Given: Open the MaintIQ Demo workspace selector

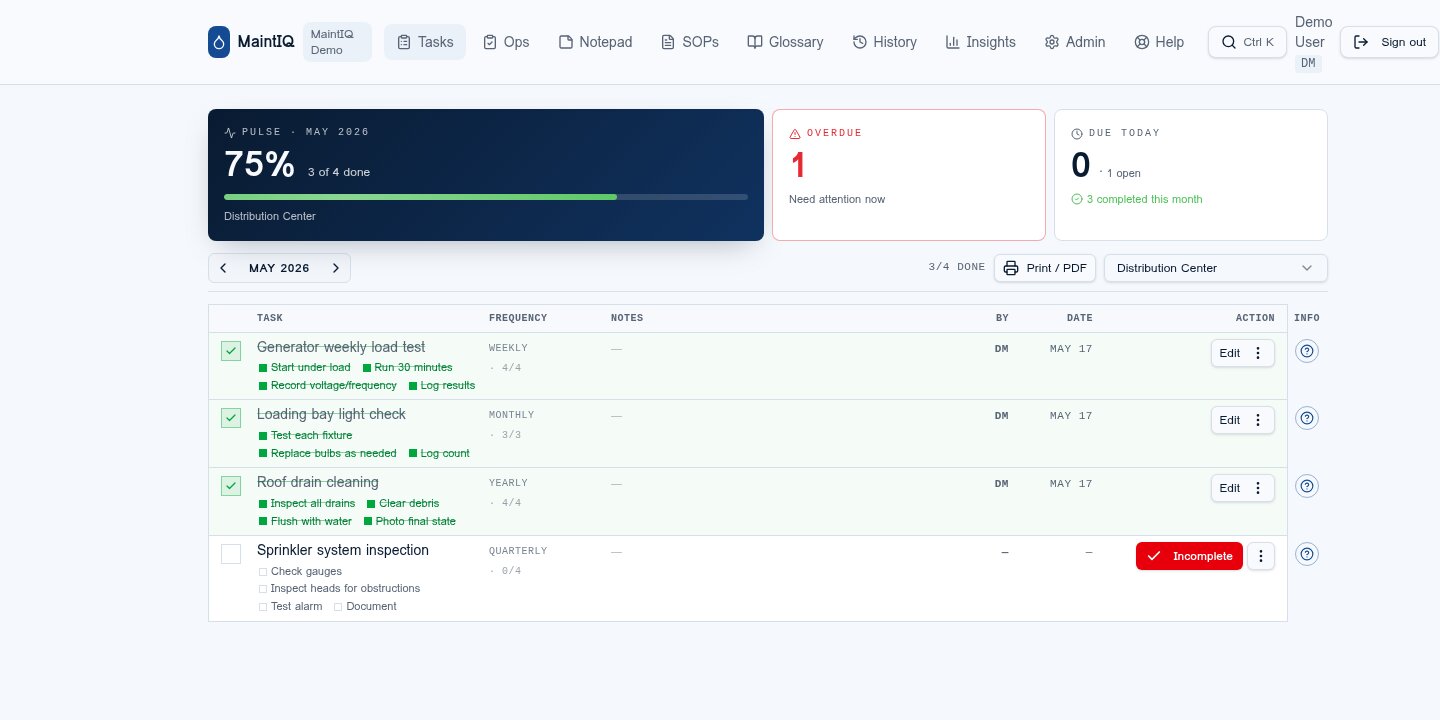Looking at the screenshot, I should tap(337, 42).
